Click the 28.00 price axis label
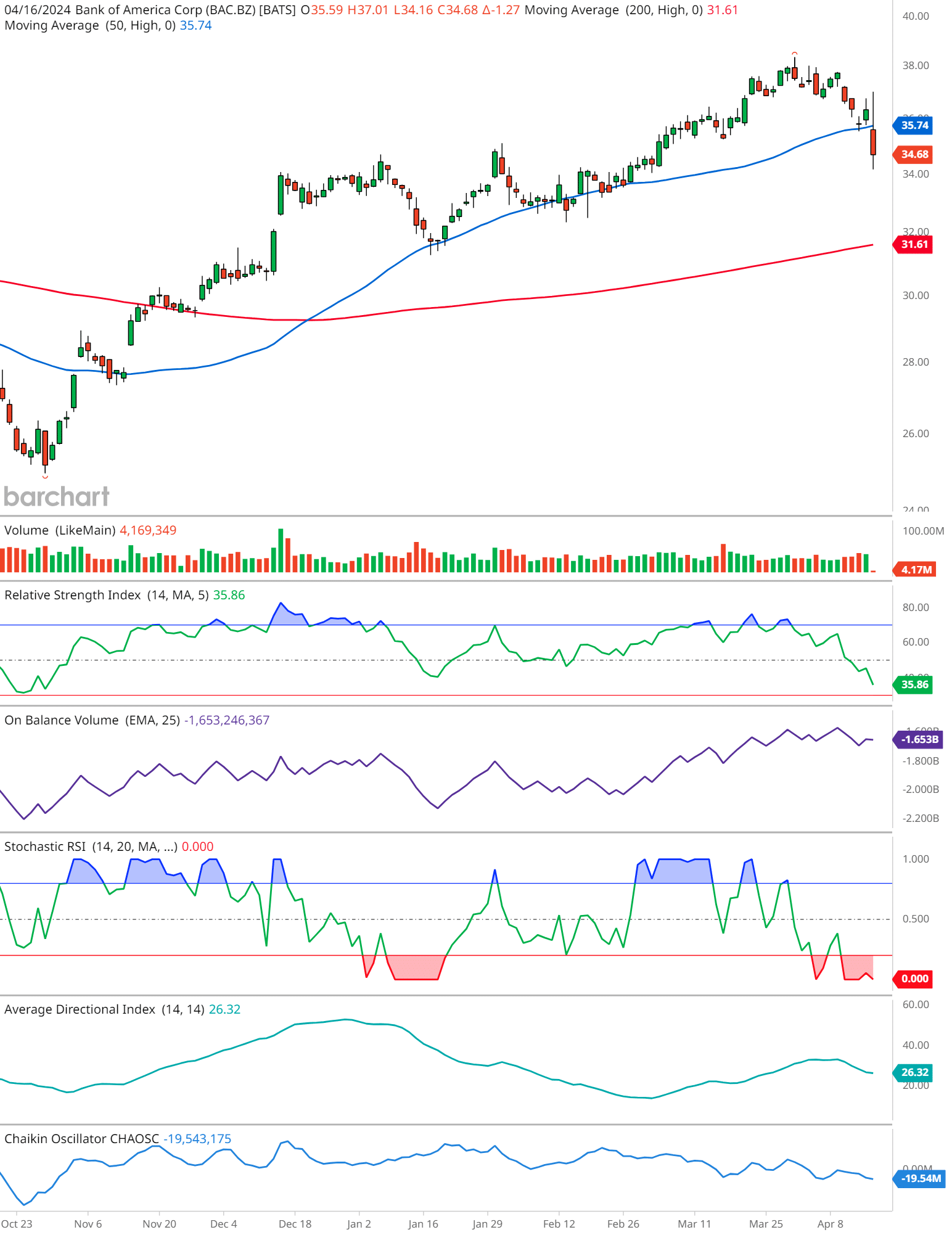This screenshot has height=1235, width=952. (x=916, y=362)
